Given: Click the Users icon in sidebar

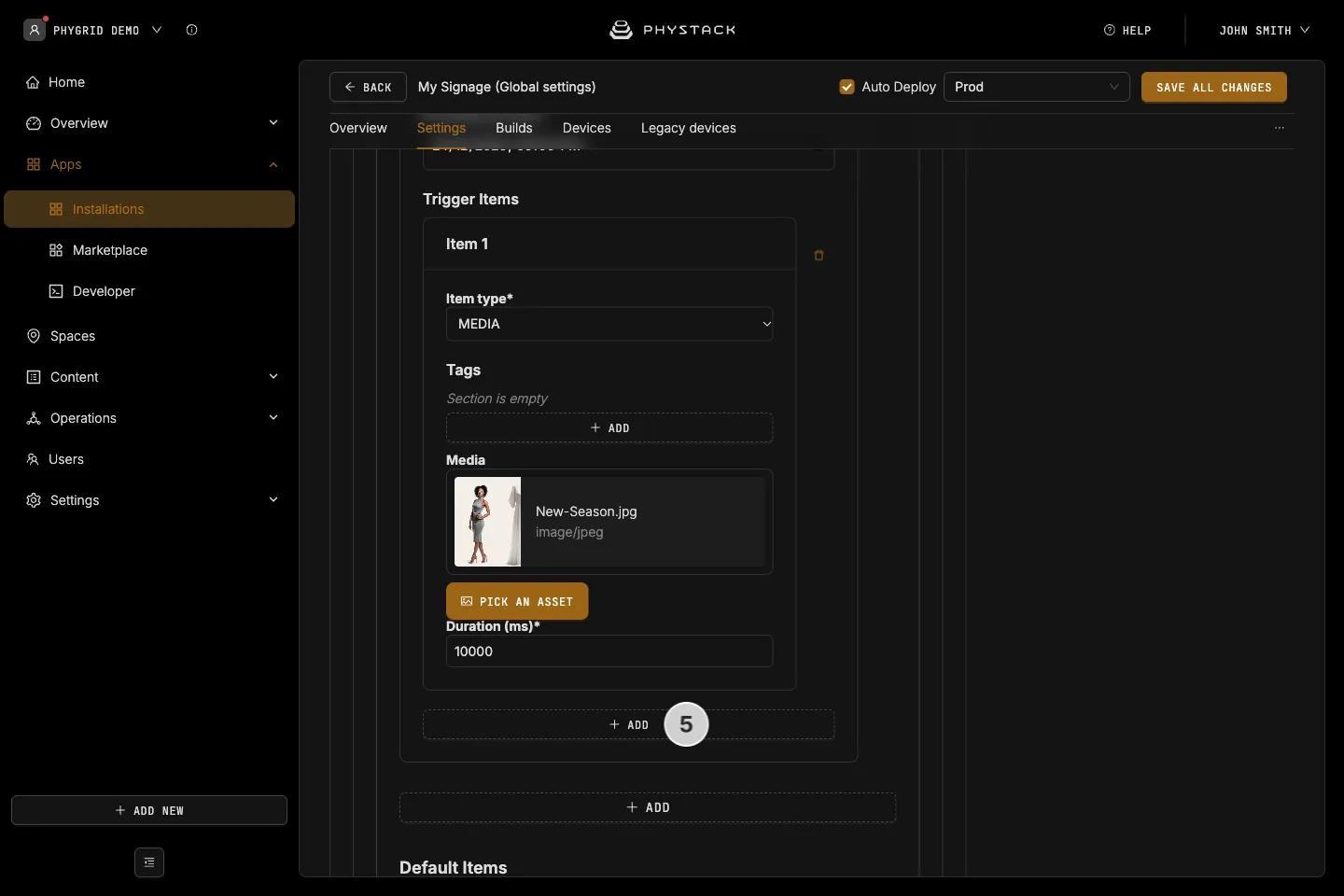Looking at the screenshot, I should (33, 459).
